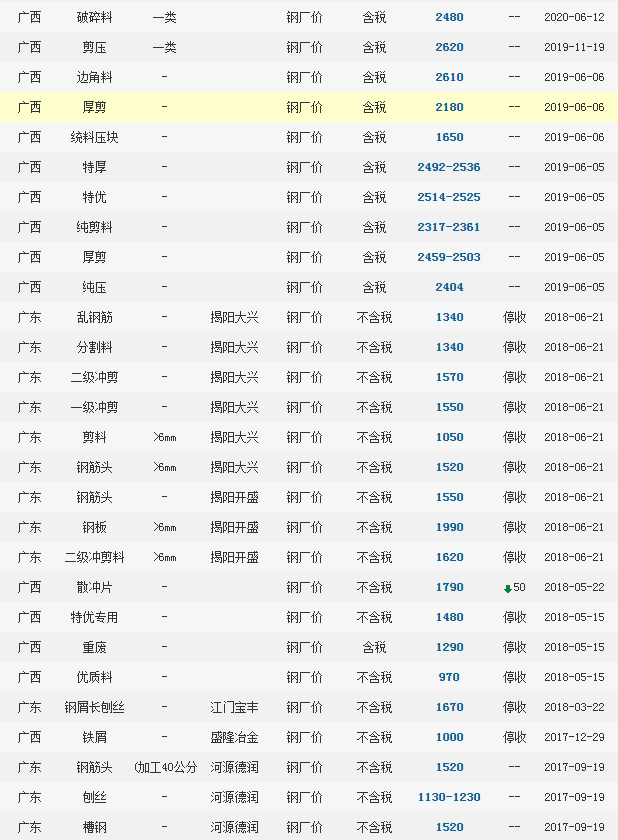Select the 散冲片 product name

94,587
